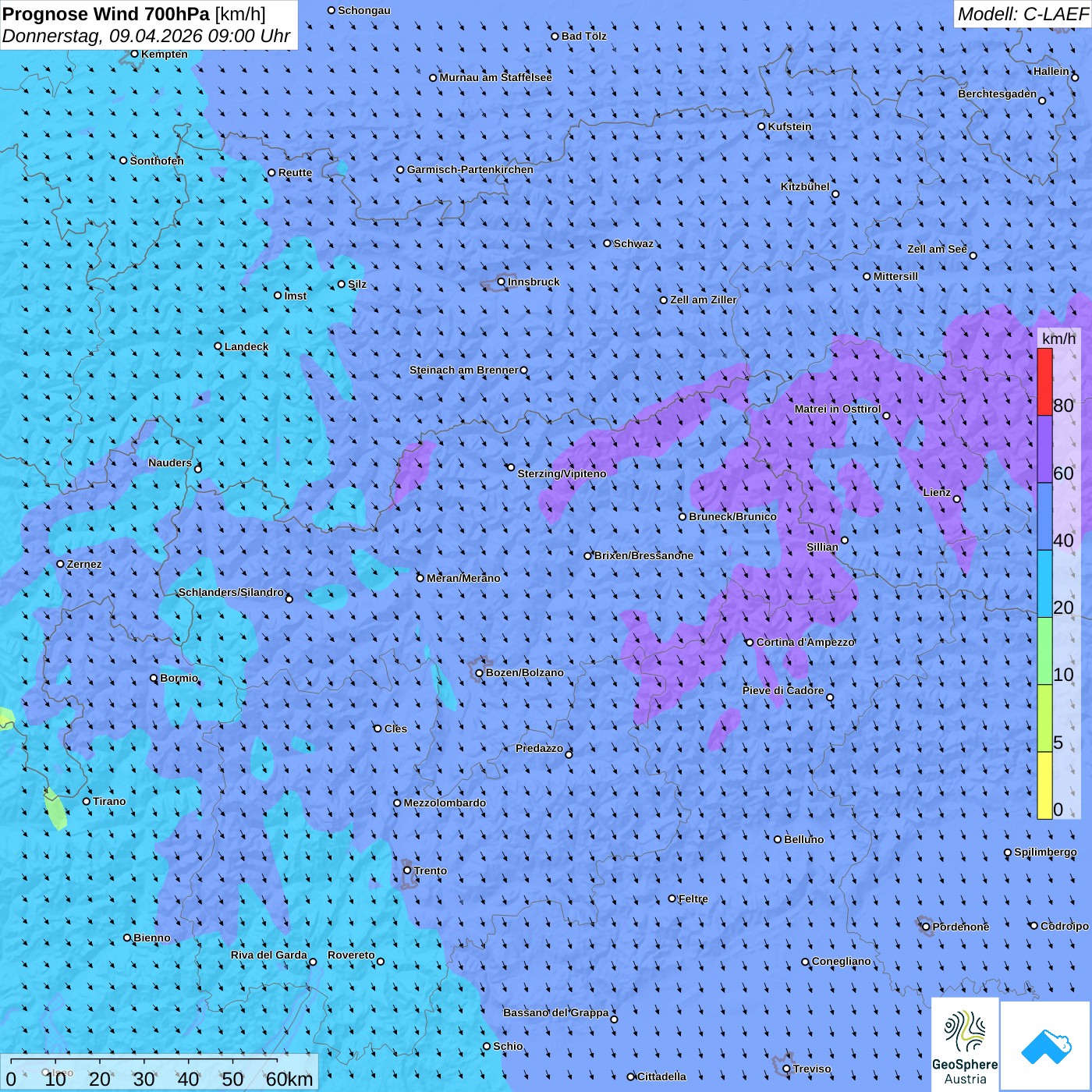Click the 'Bassano del Grappa' label
The width and height of the screenshot is (1092, 1092).
[556, 1012]
